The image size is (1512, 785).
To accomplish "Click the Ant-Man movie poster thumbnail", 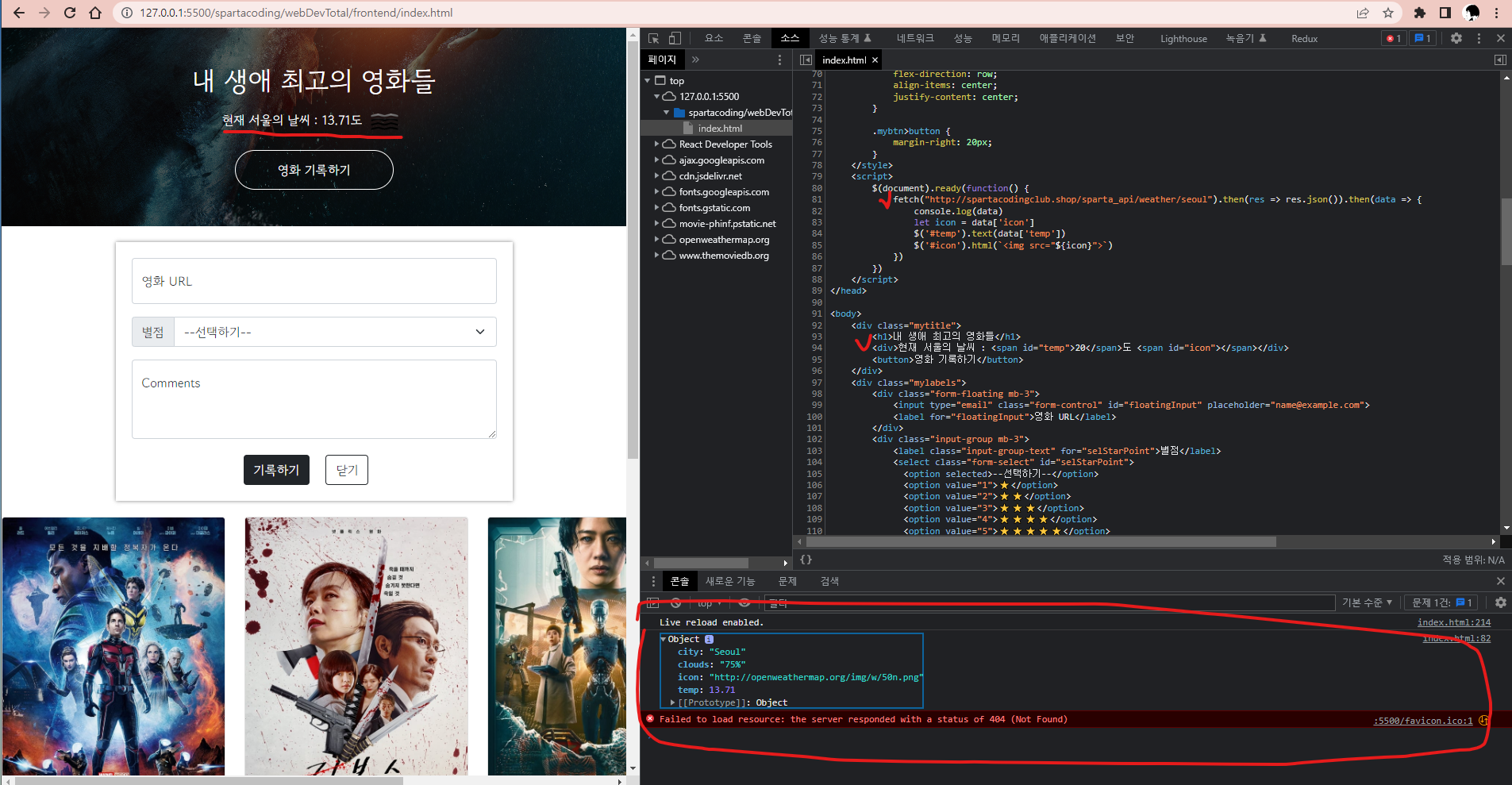I will point(113,646).
